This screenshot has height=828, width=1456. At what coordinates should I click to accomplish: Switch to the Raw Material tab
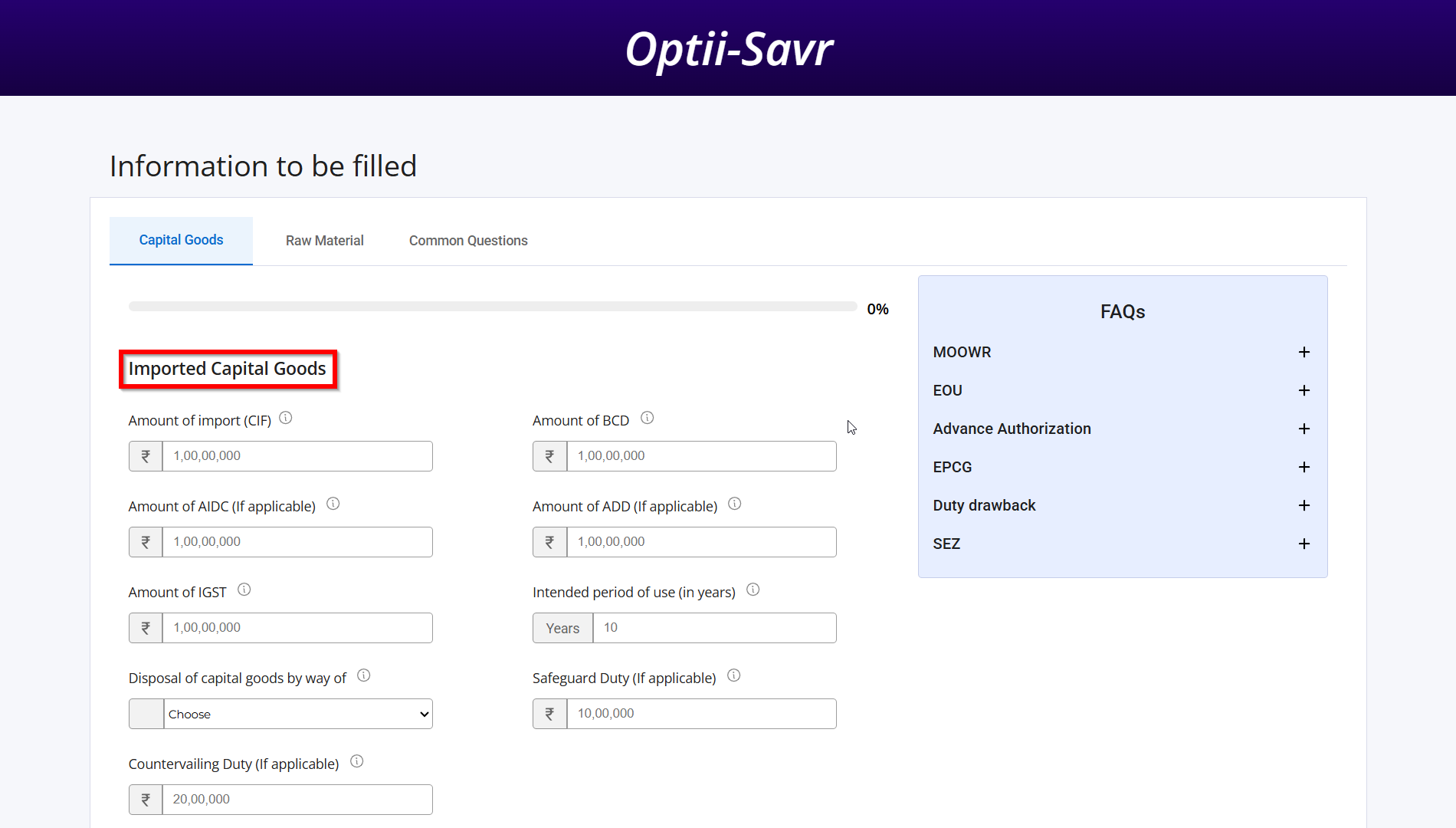[x=324, y=241]
